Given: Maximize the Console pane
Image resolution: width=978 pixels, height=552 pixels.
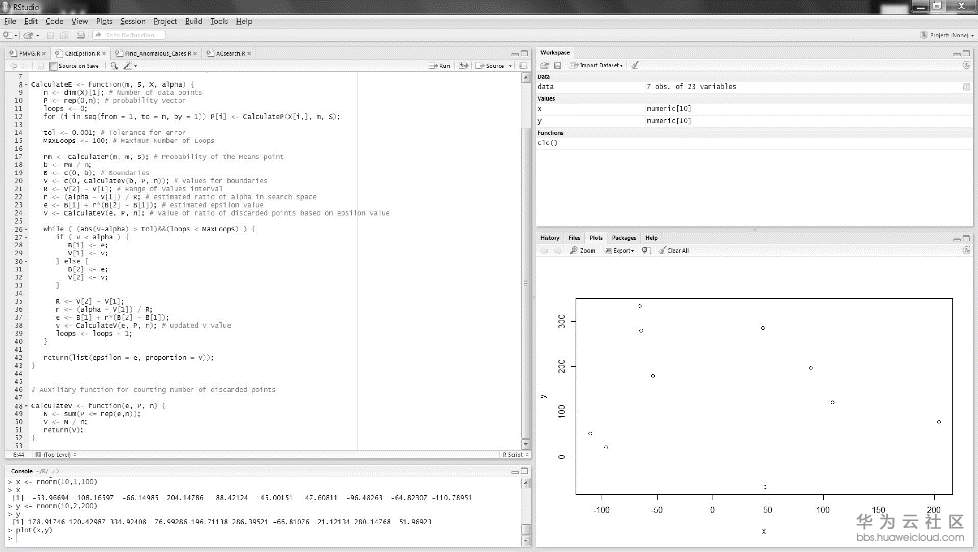Looking at the screenshot, I should [x=525, y=472].
